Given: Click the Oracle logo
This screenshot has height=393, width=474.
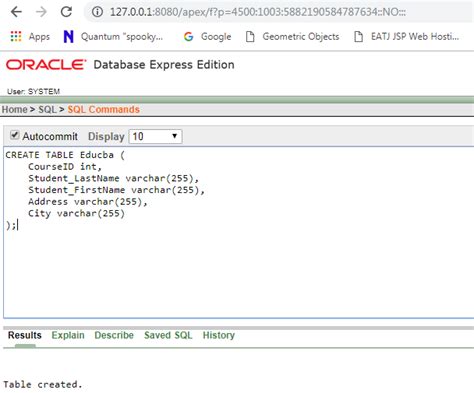Looking at the screenshot, I should click(46, 65).
